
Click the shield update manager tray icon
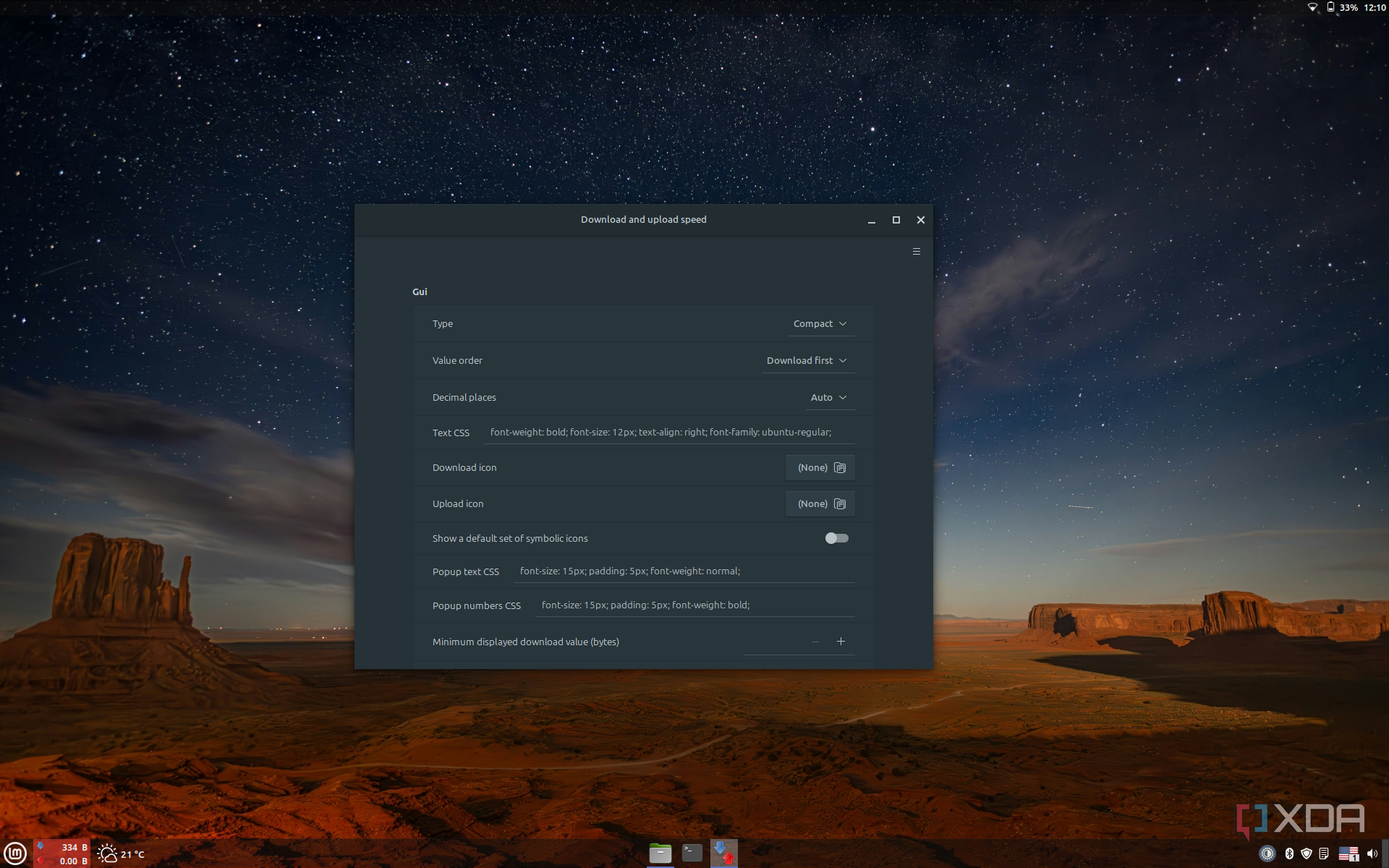point(1307,854)
